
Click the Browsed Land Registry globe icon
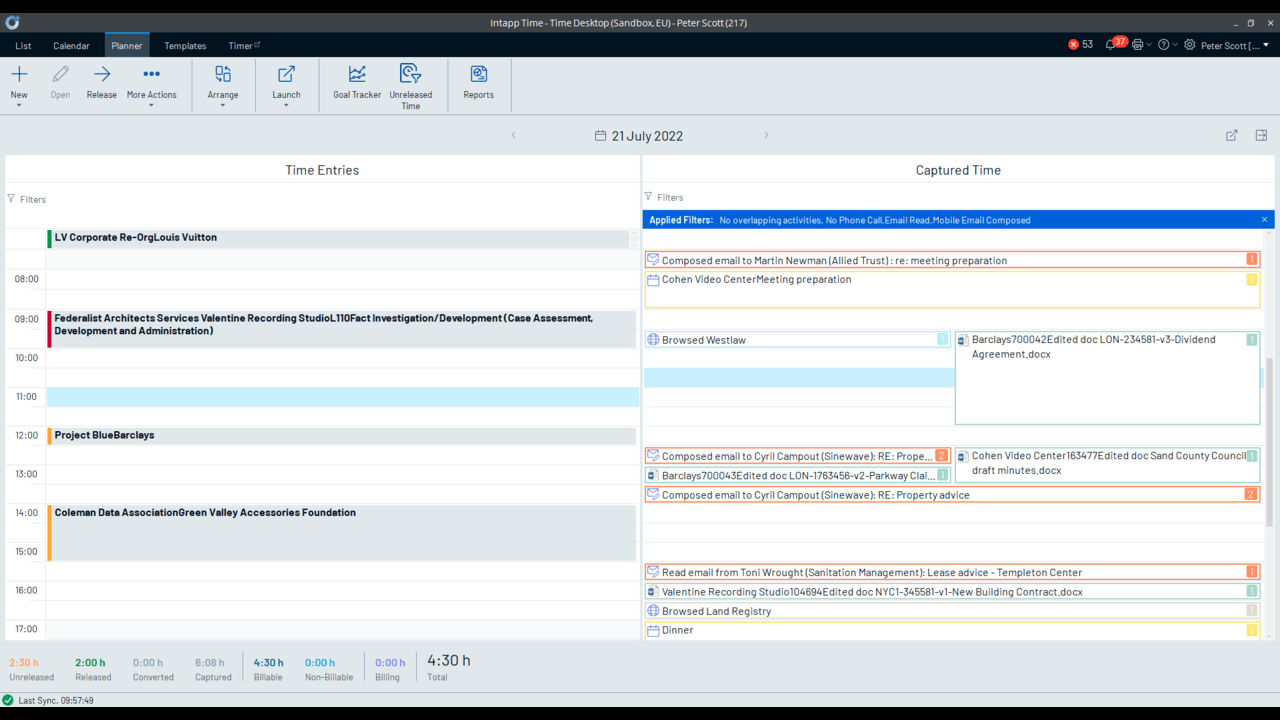click(x=653, y=611)
